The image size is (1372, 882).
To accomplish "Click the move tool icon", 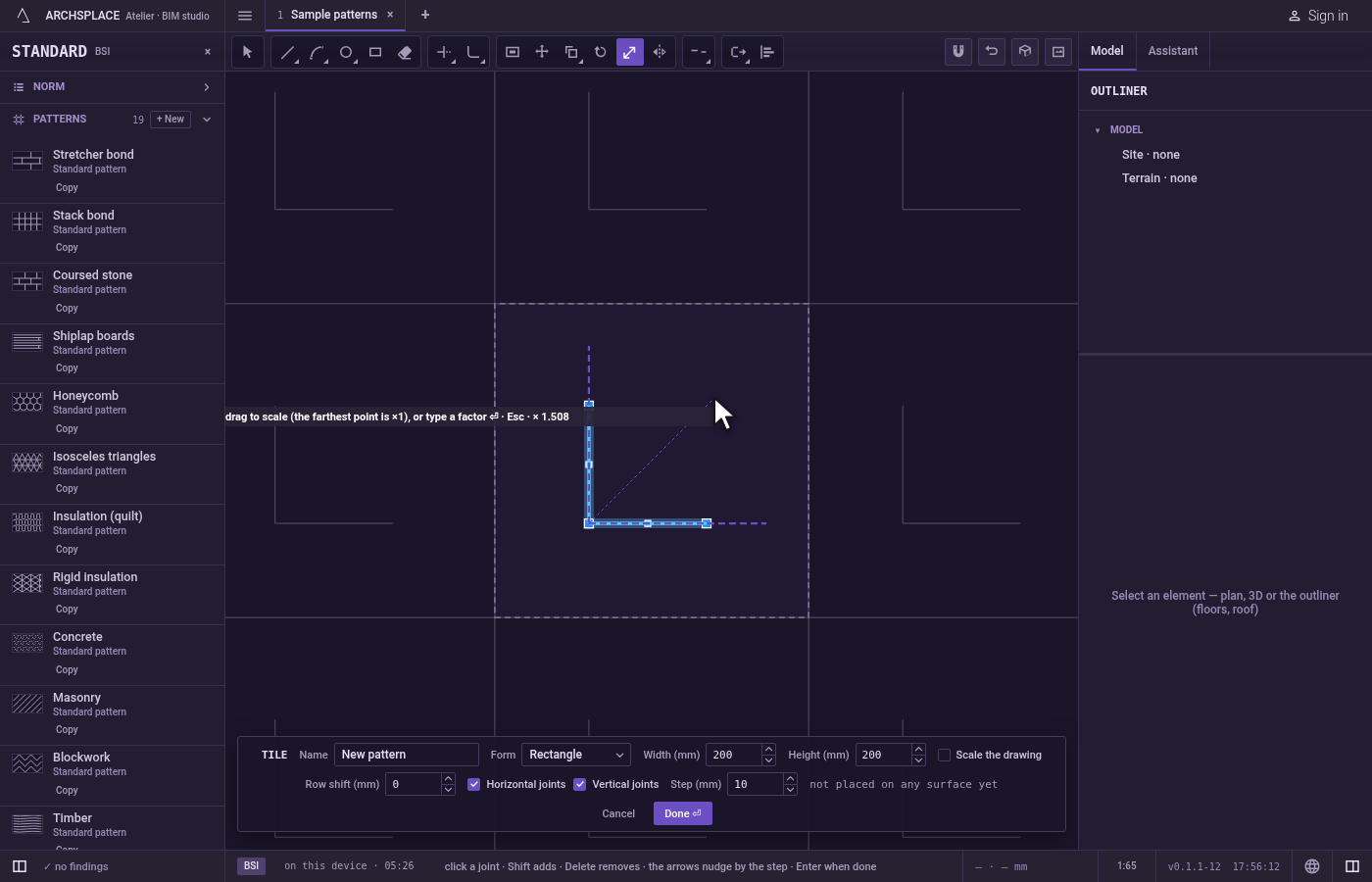I will tap(542, 52).
